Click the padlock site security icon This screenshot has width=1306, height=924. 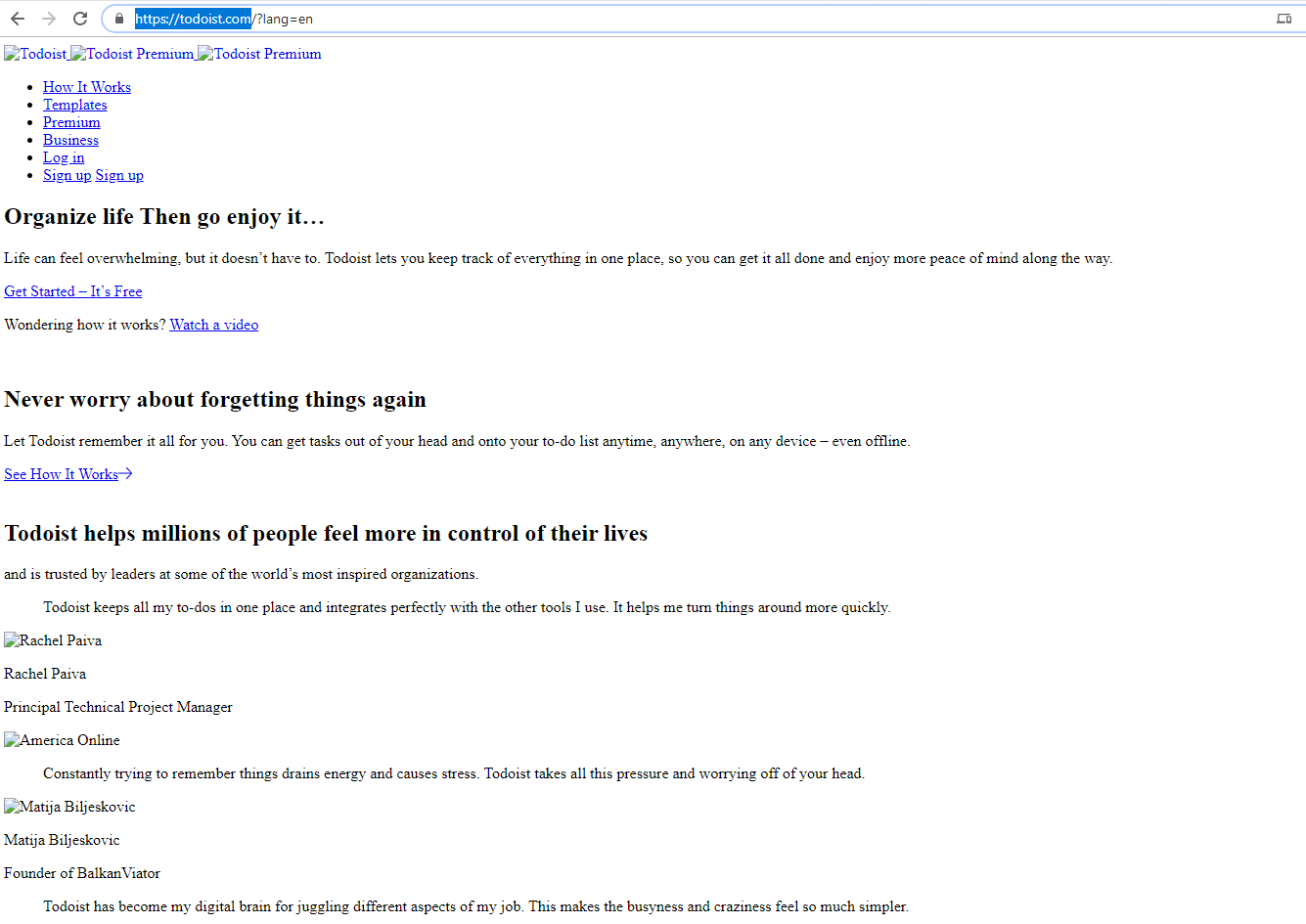[x=119, y=19]
